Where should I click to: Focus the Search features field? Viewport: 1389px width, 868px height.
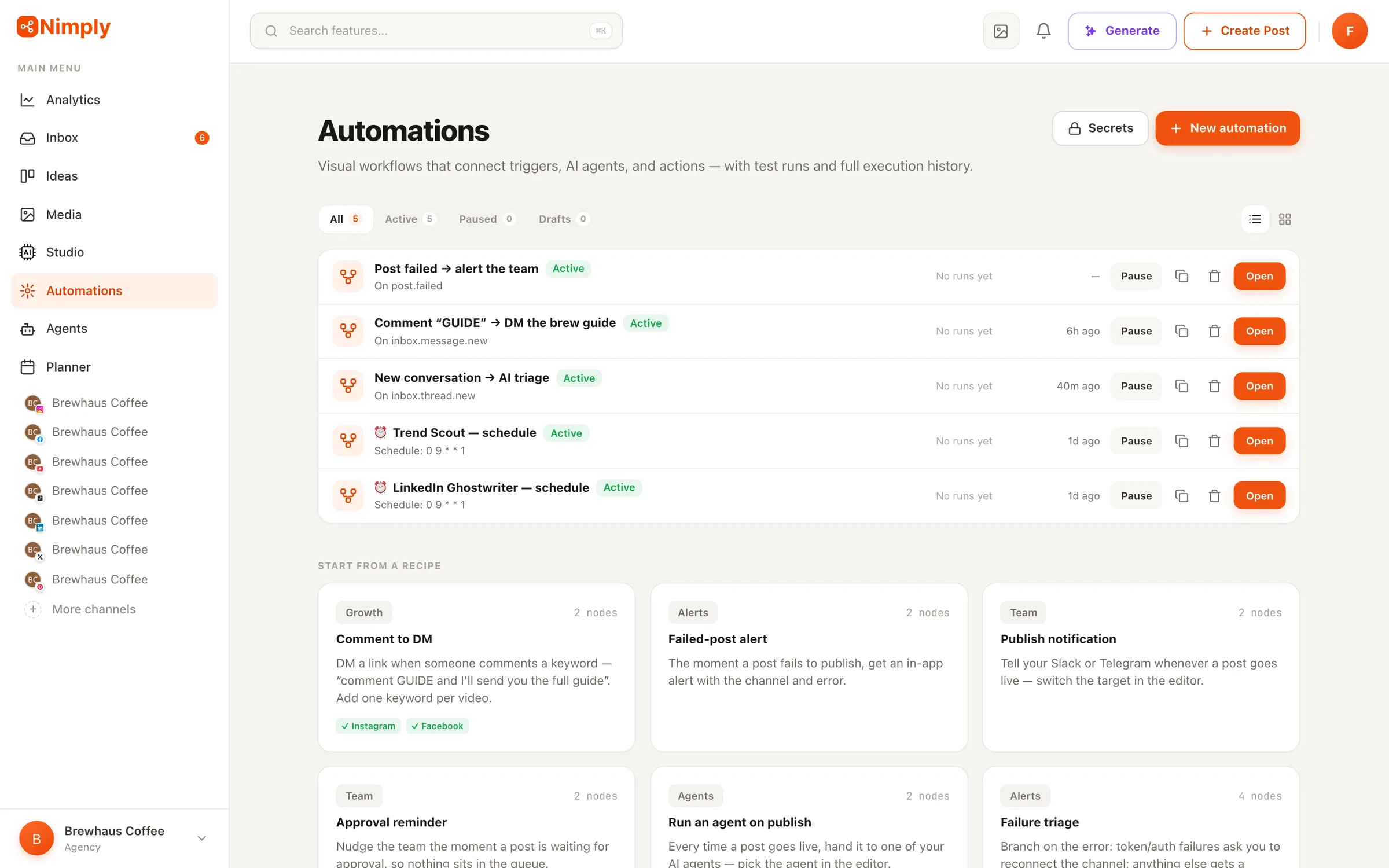(x=436, y=31)
